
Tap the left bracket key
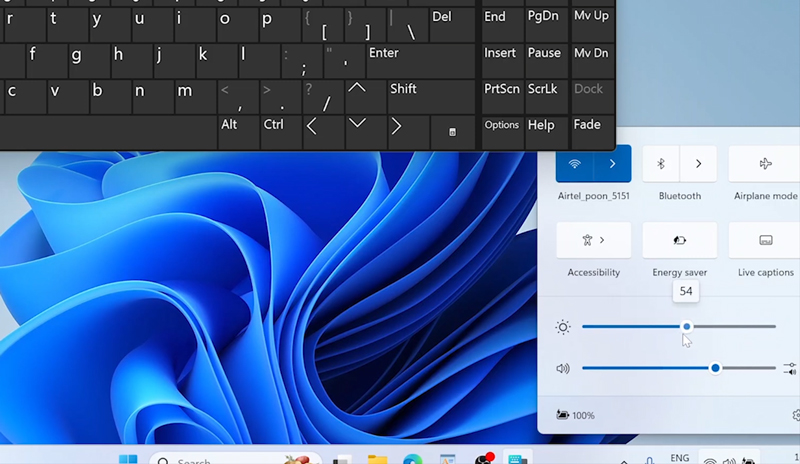pos(323,25)
